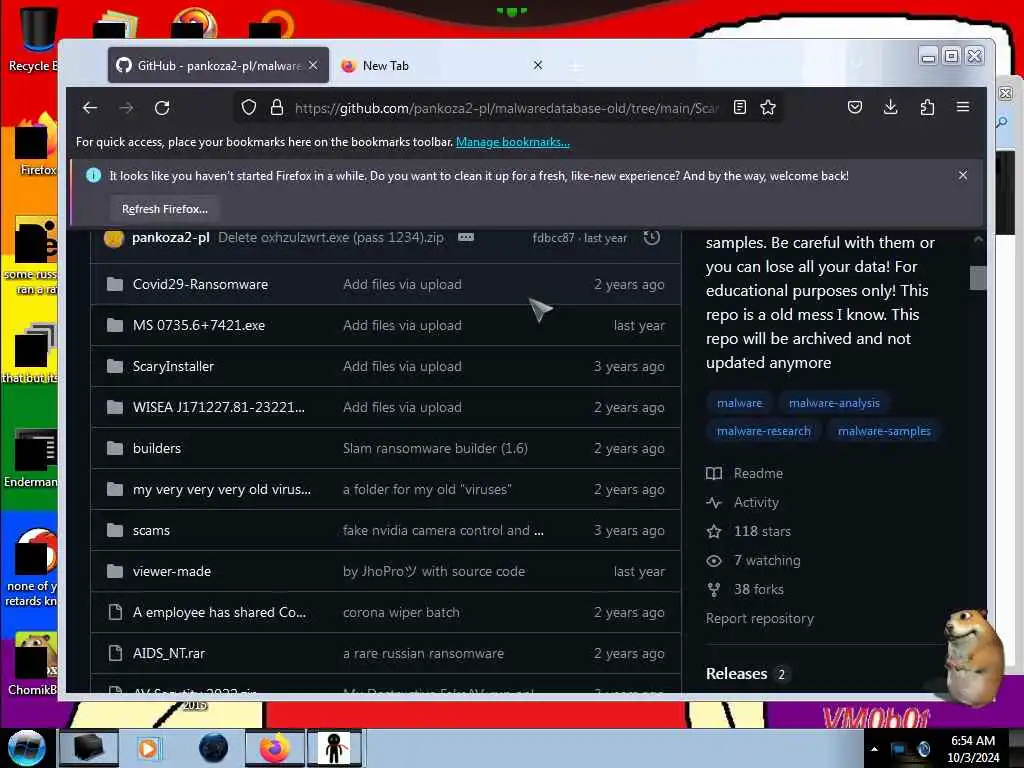This screenshot has width=1024, height=768.
Task: Click the fdbcc87 commit hash
Action: 553,238
